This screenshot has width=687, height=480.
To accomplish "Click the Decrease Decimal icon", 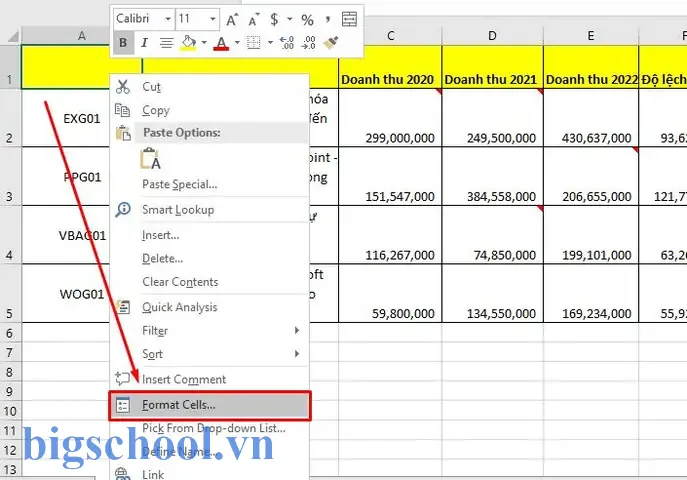I will [x=308, y=42].
